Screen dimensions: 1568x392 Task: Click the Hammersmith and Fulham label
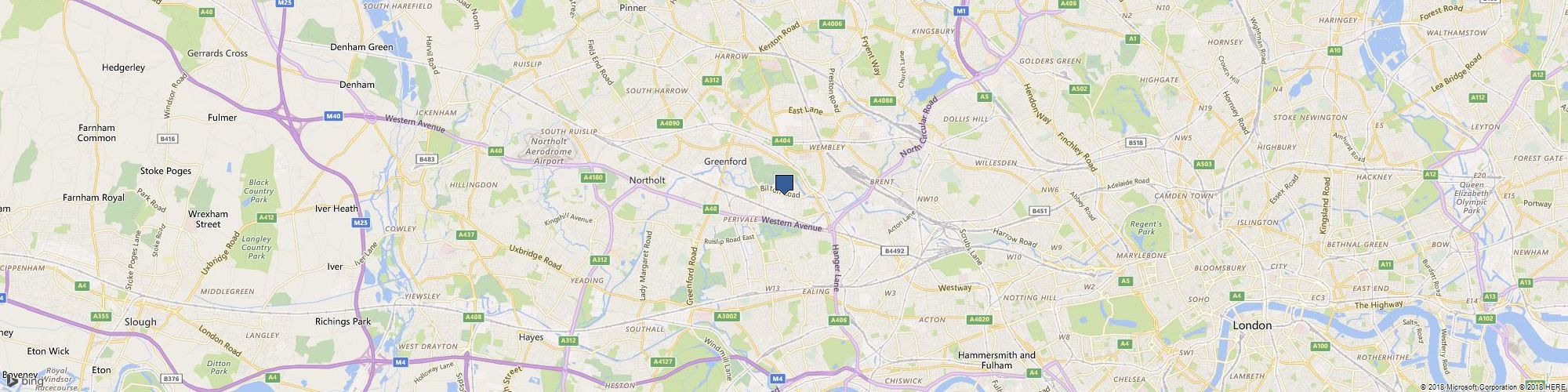coord(996,360)
